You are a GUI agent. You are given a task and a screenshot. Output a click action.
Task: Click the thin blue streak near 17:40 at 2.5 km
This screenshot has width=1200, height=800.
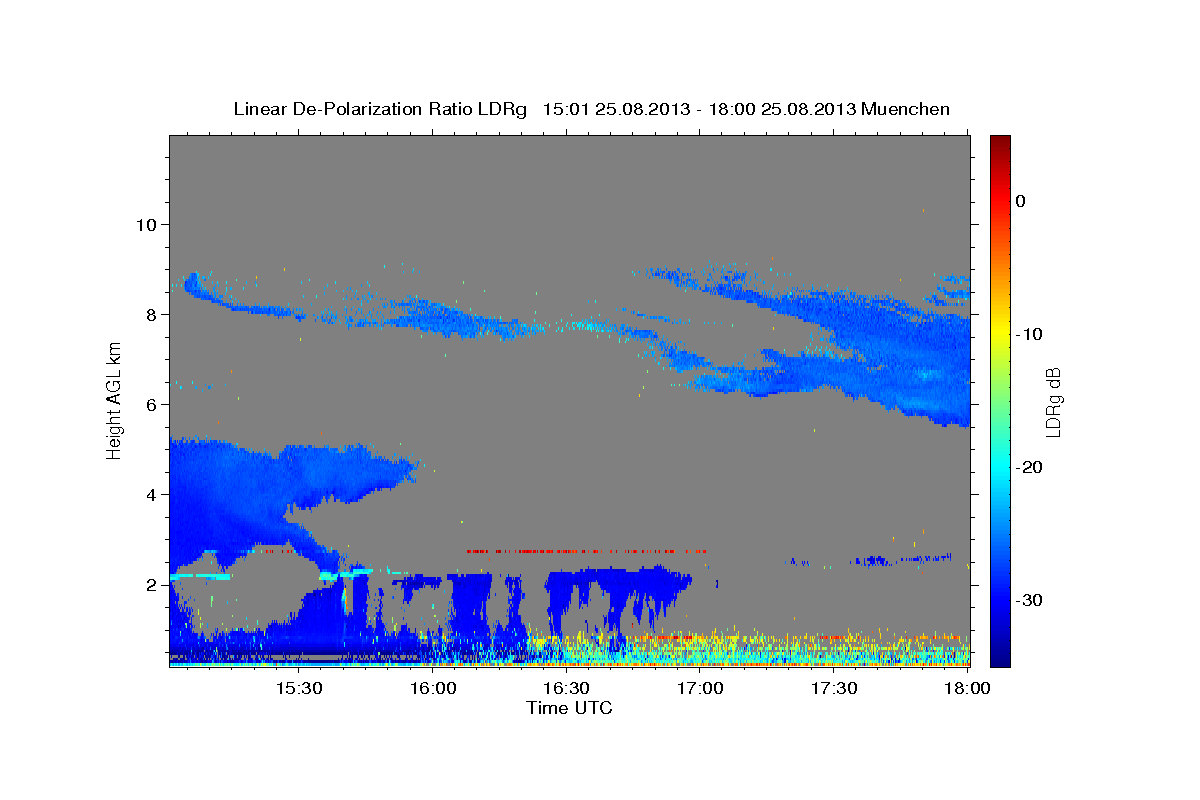click(870, 560)
